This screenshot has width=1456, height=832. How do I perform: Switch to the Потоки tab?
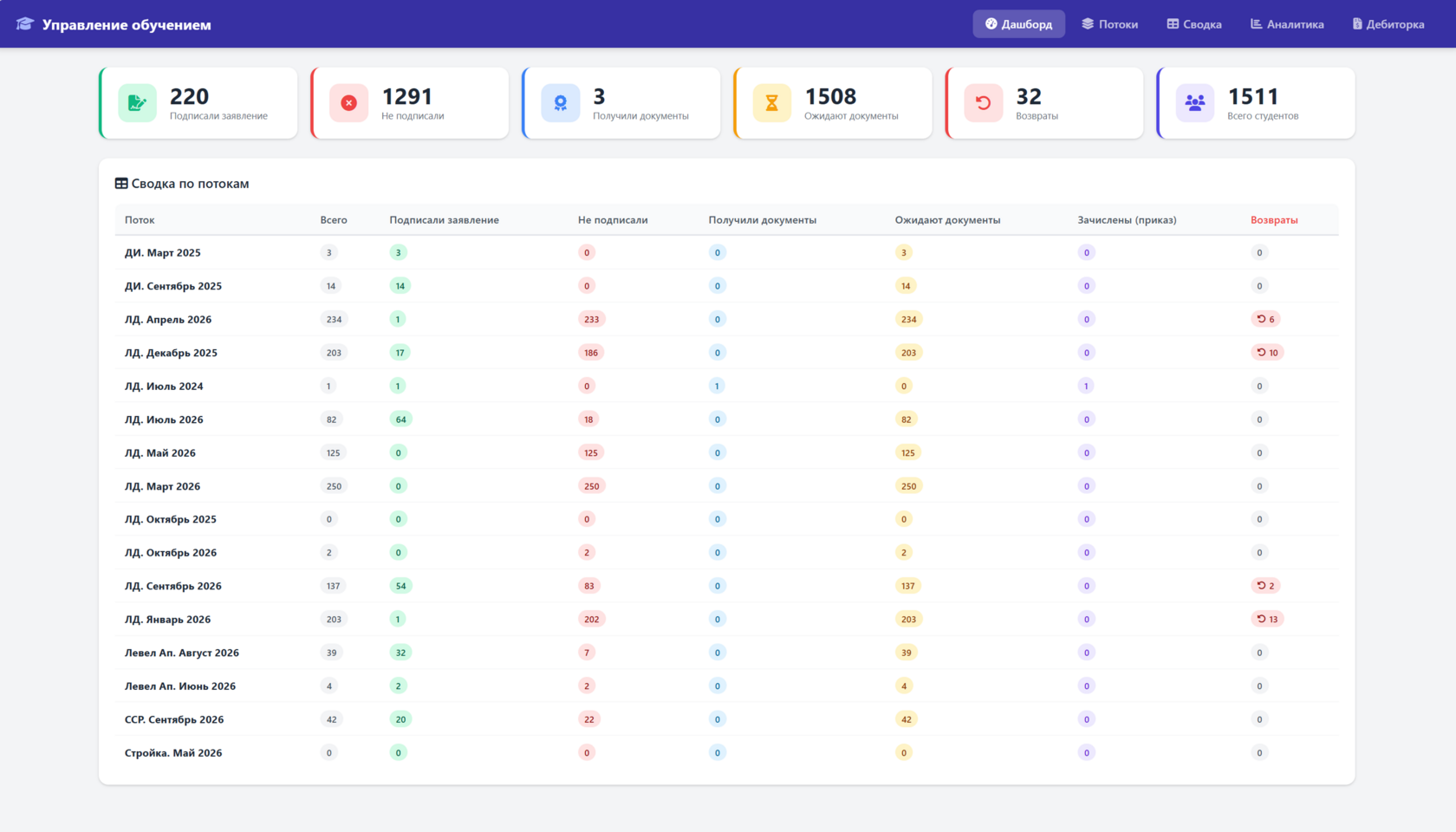tap(1110, 24)
